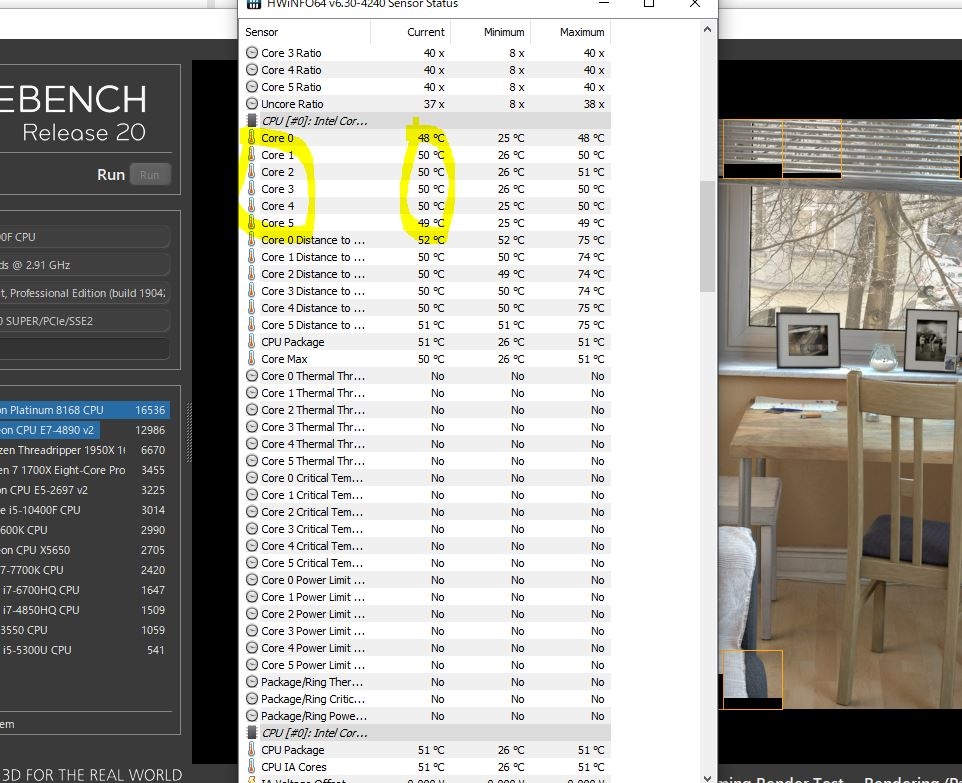Click the CPU IA Cores thermometer icon
The height and width of the screenshot is (783, 962).
point(252,766)
